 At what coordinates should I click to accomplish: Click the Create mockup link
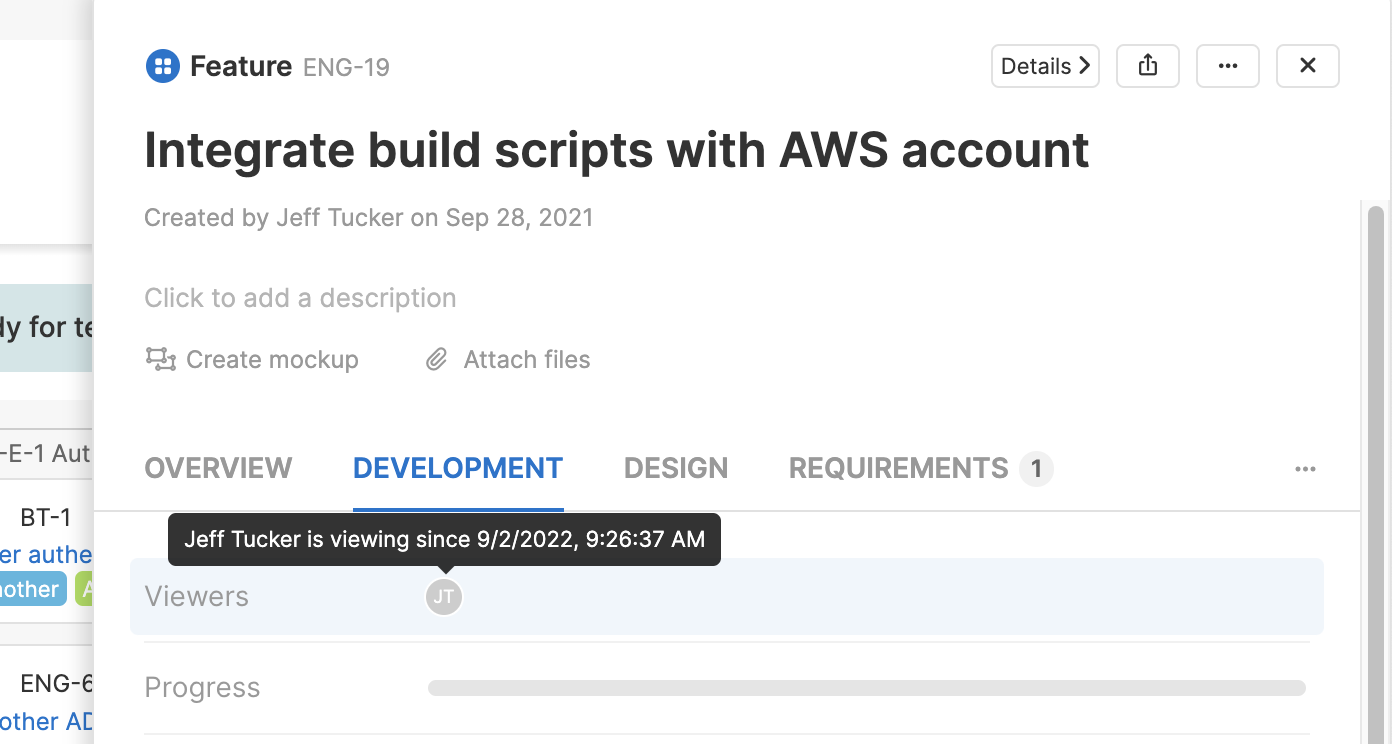[272, 360]
